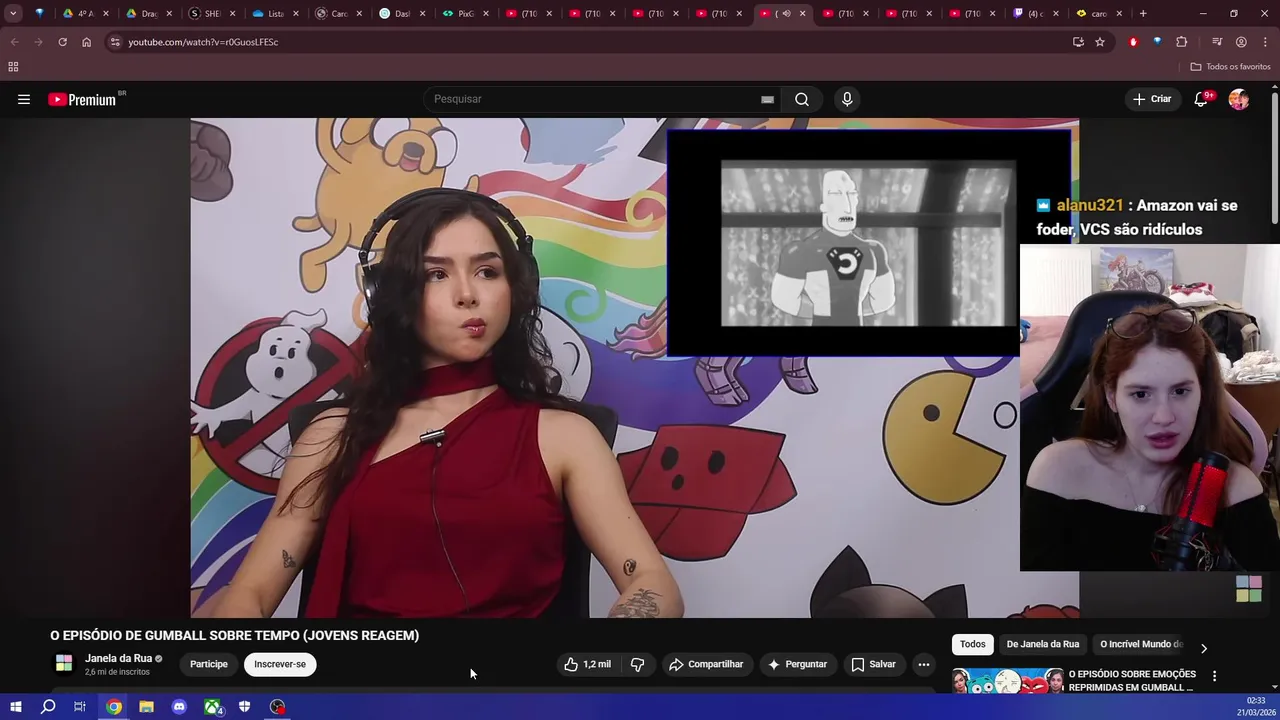1280x720 pixels.
Task: Go to the browser home page
Action: (x=86, y=42)
